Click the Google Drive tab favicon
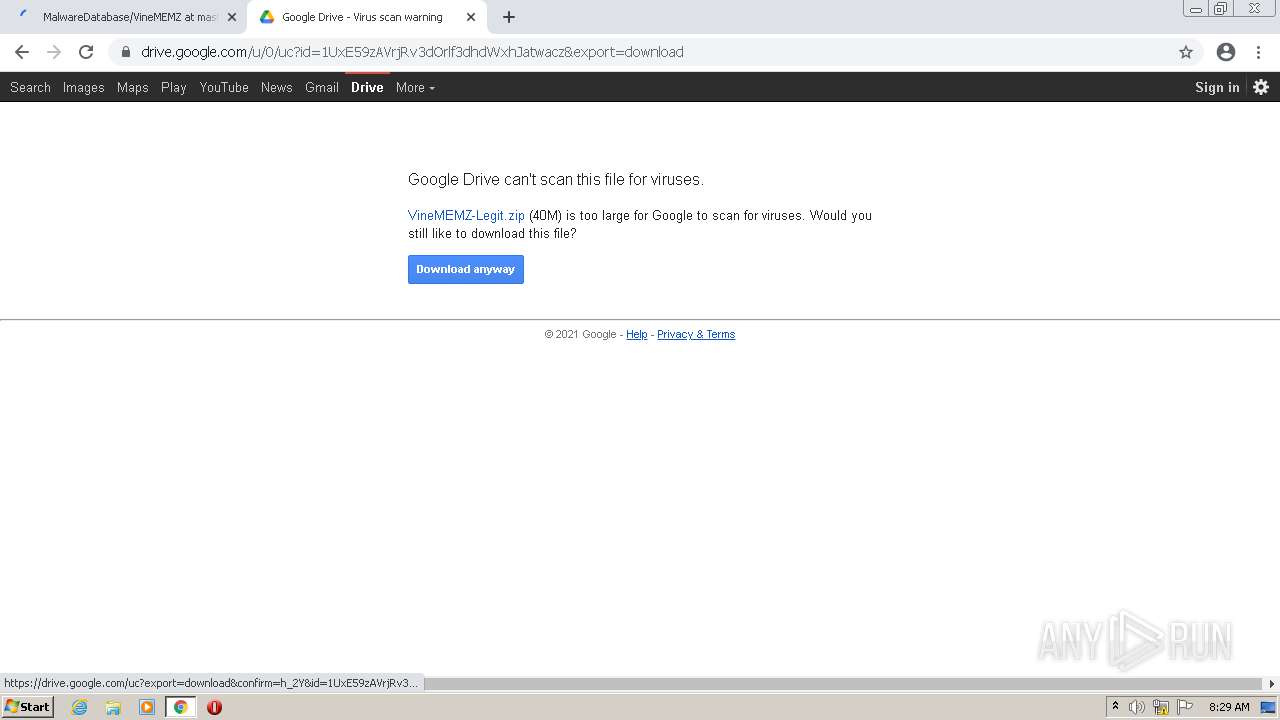This screenshot has width=1280, height=720. tap(267, 17)
